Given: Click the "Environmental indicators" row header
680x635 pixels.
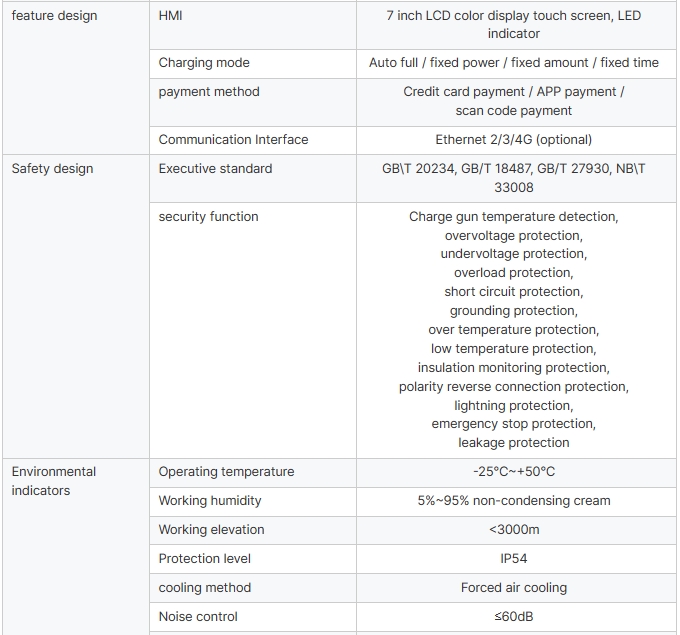Looking at the screenshot, I should pyautogui.click(x=54, y=481).
